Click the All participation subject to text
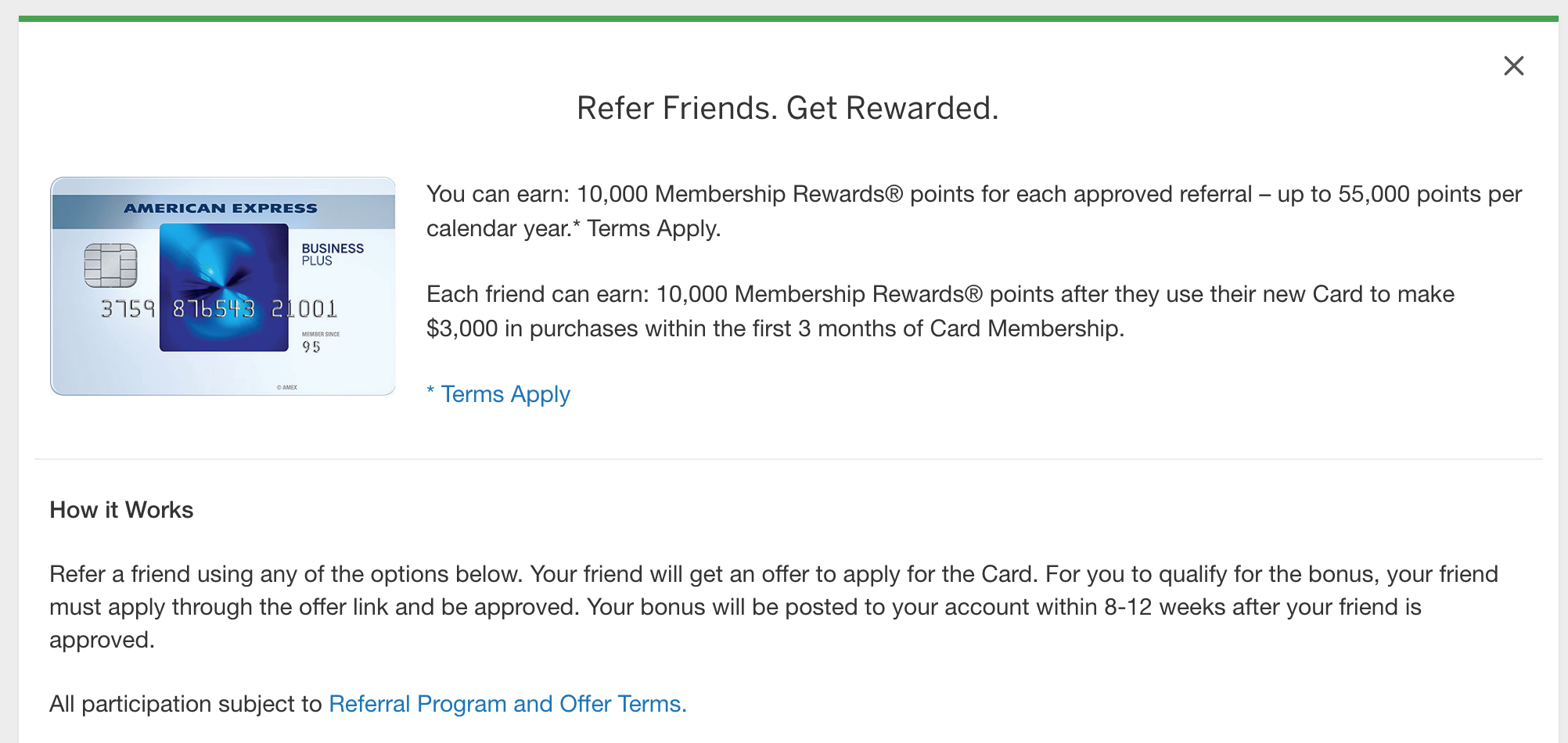1568x743 pixels. 185,704
